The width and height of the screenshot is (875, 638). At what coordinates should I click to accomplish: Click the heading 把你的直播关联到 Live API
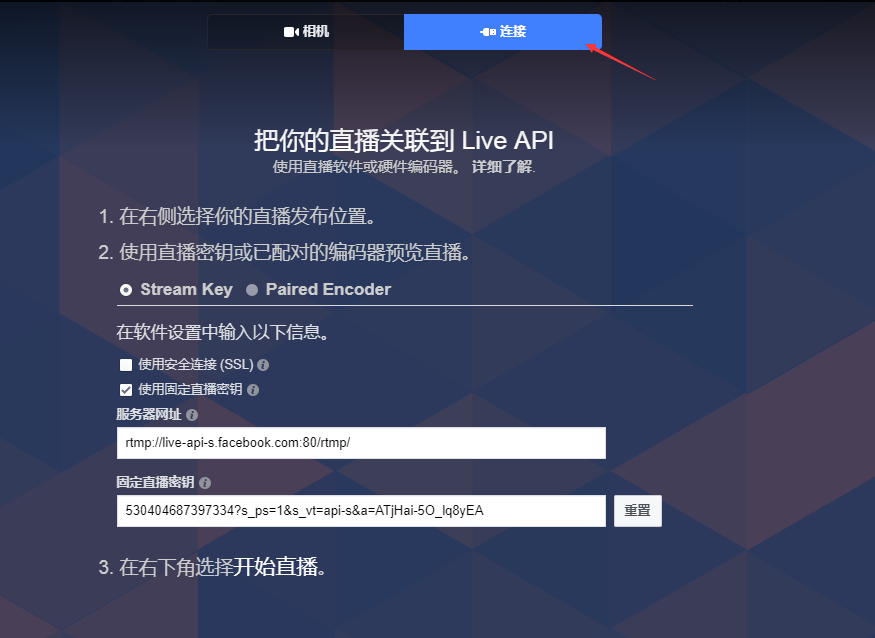click(404, 140)
